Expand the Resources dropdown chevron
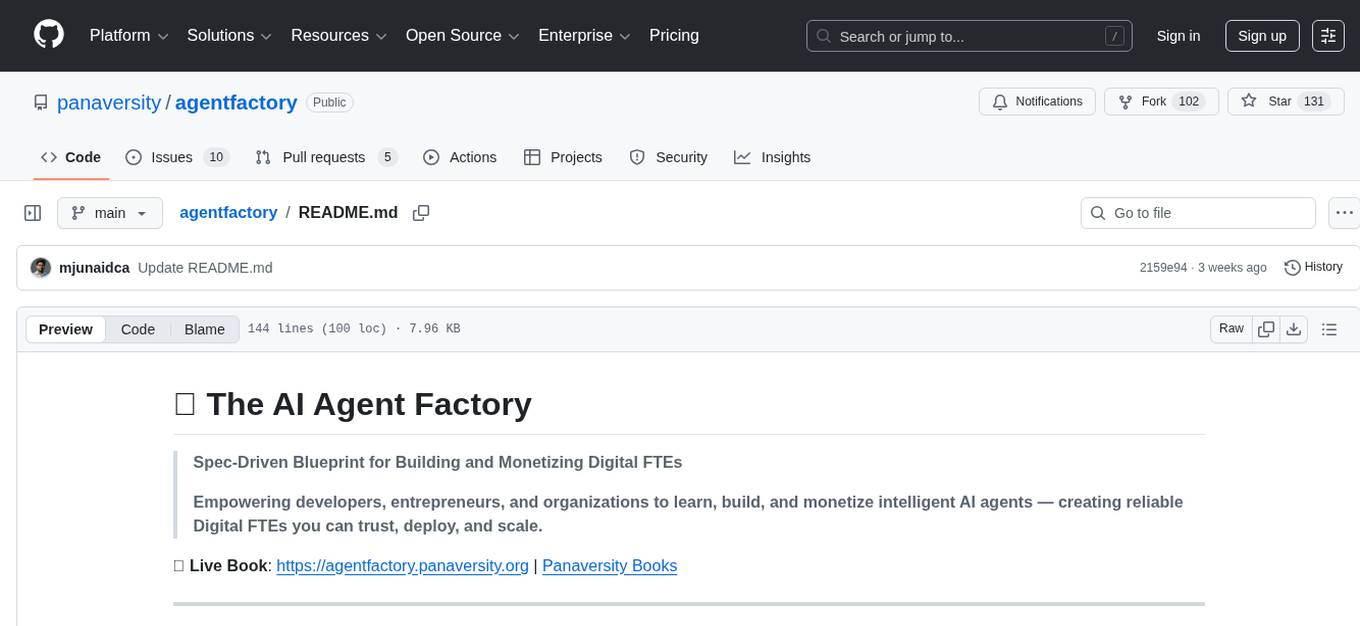This screenshot has width=1360, height=626. click(x=383, y=36)
